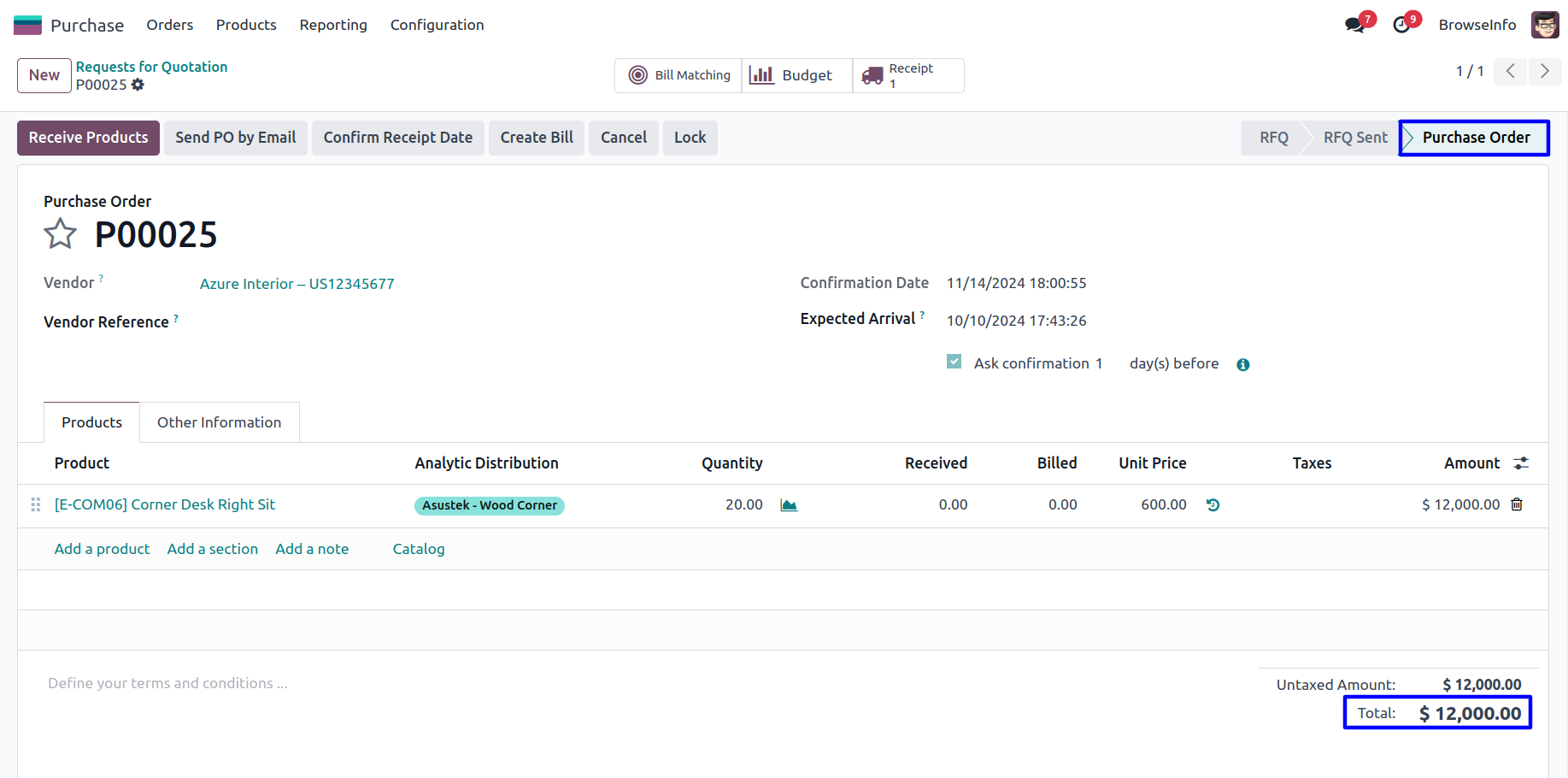This screenshot has height=778, width=1568.
Task: Click the unit price reset icon
Action: click(1213, 505)
